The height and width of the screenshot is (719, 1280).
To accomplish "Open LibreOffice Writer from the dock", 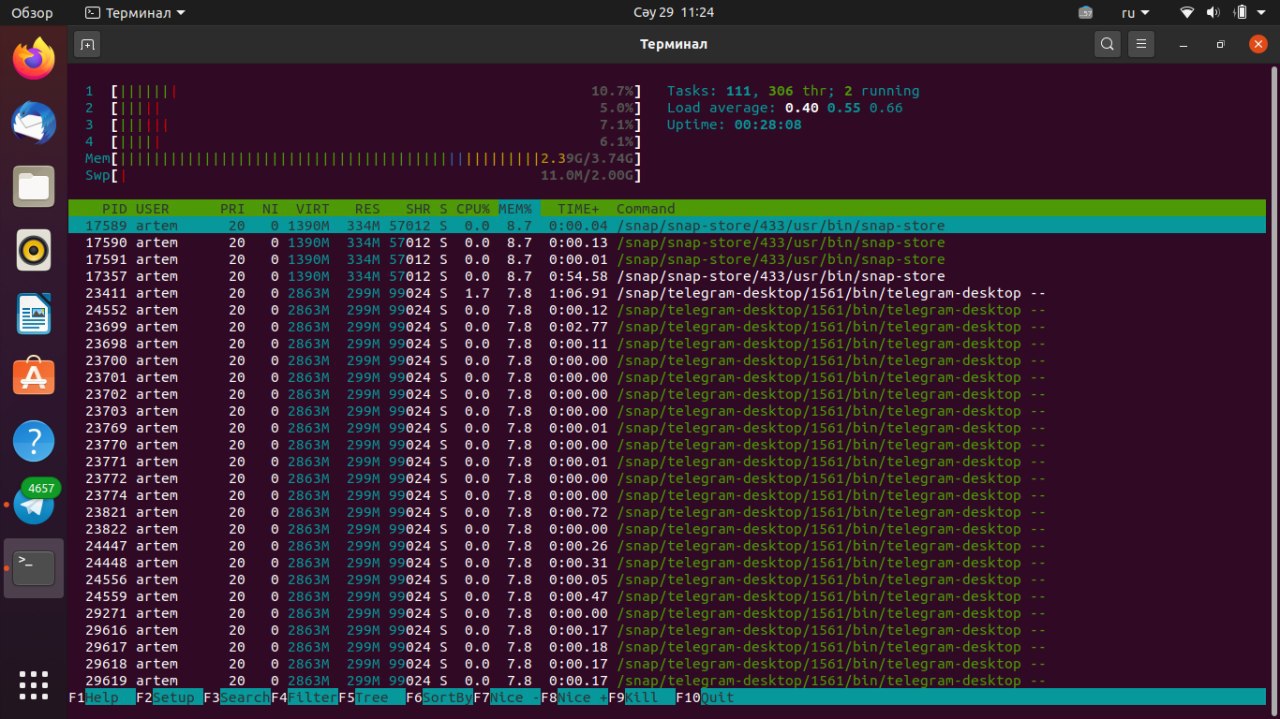I will pos(34,314).
